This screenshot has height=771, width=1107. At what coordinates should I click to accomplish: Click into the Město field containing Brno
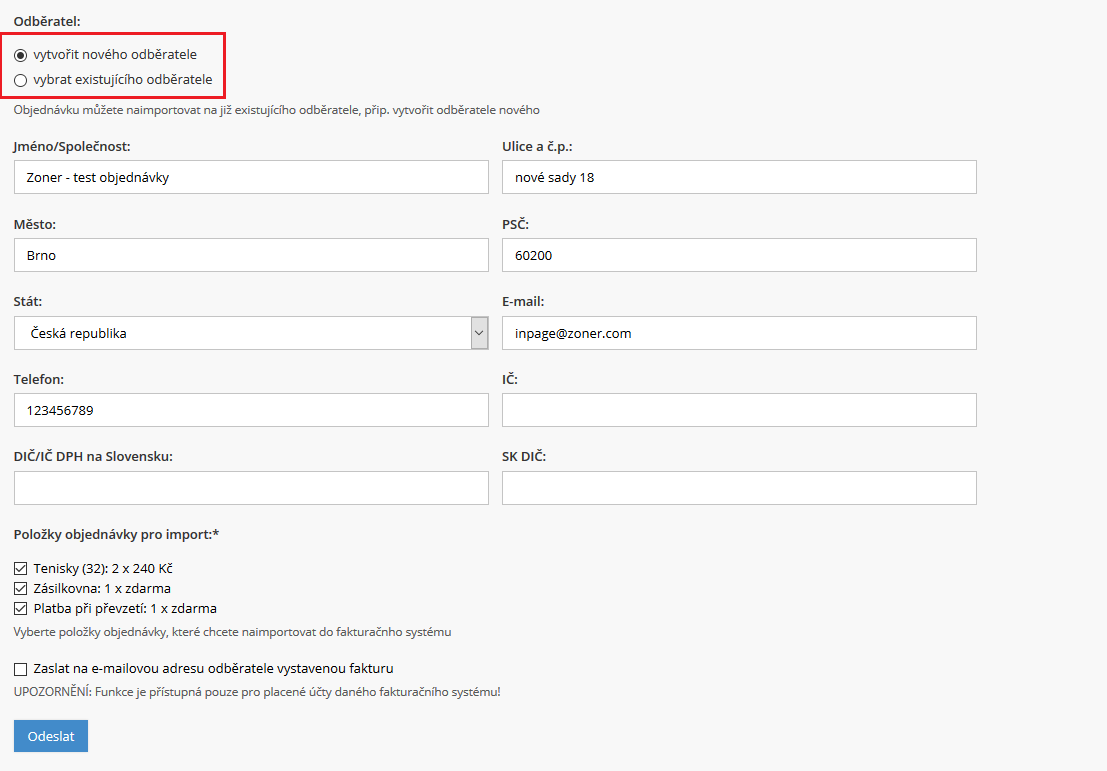coord(251,255)
